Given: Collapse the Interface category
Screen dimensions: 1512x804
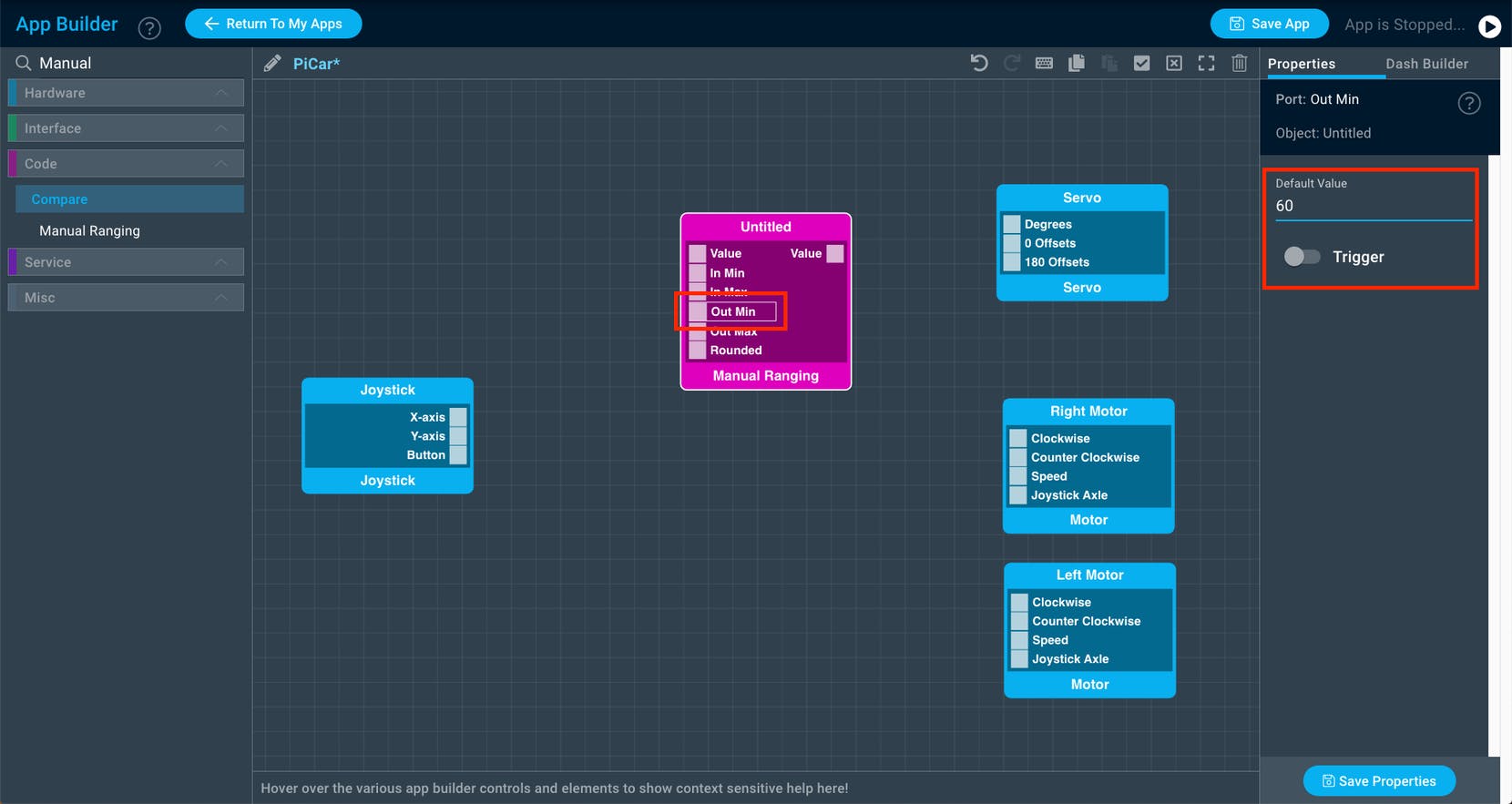Looking at the screenshot, I should 126,128.
